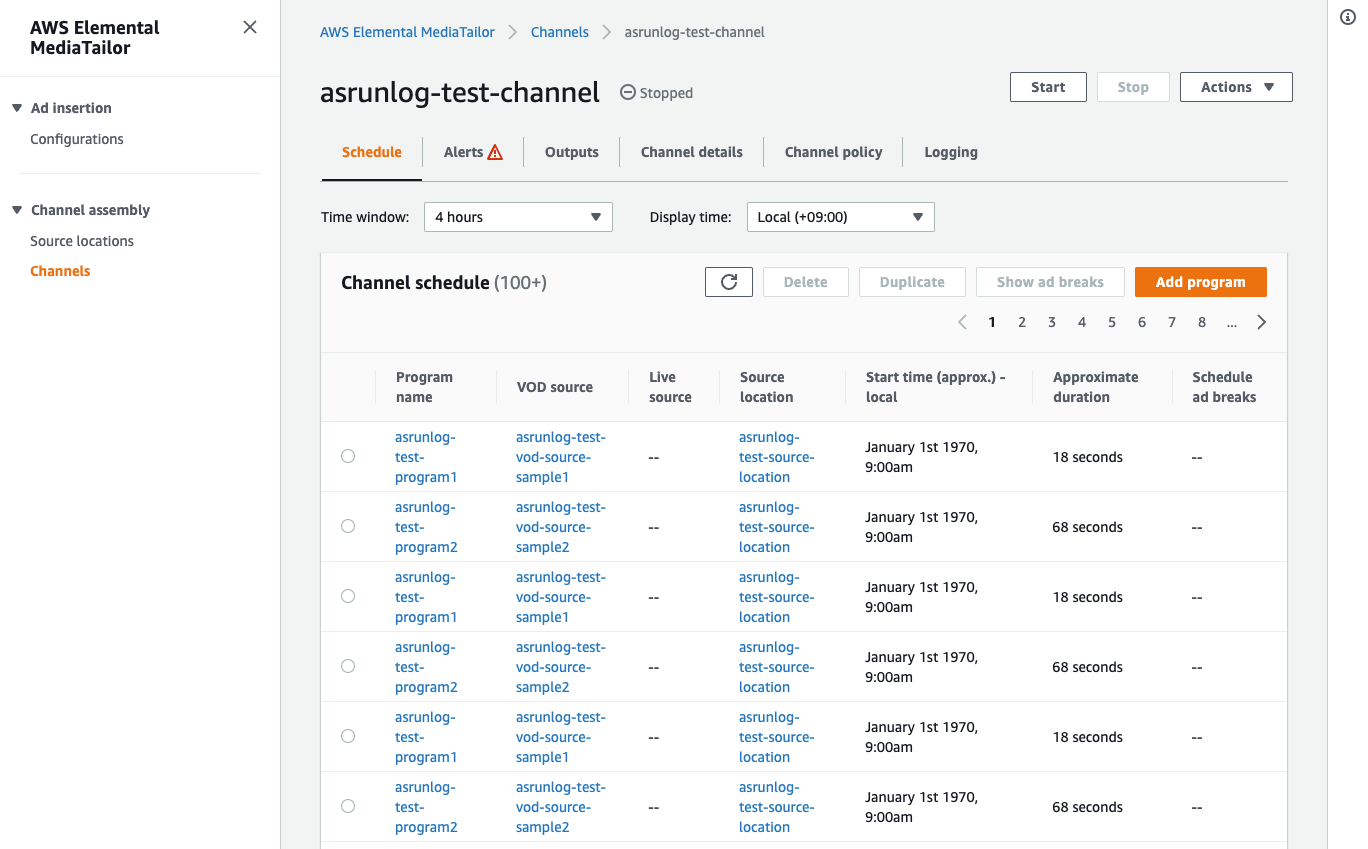
Task: Open second row's asrunlog-test-vod-source-sample2 link
Action: tap(561, 527)
